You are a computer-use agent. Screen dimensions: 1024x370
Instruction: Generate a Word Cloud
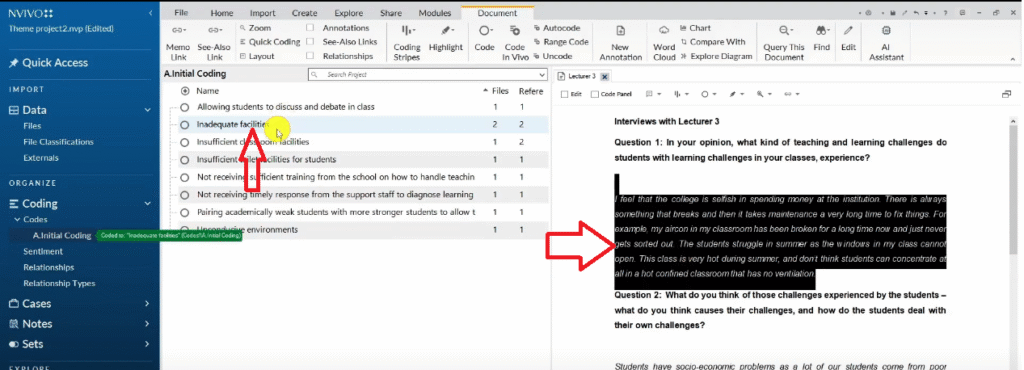click(664, 43)
